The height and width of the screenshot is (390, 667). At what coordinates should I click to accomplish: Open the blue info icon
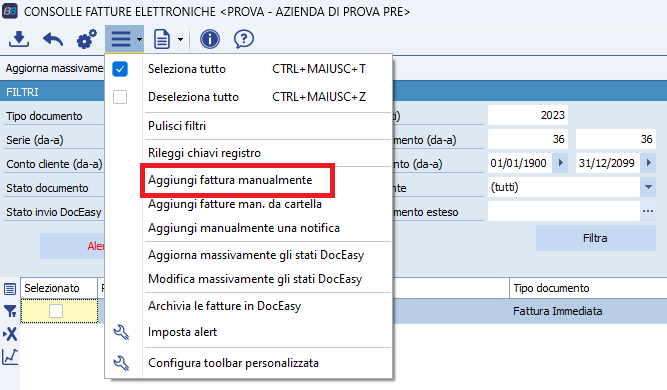click(210, 39)
